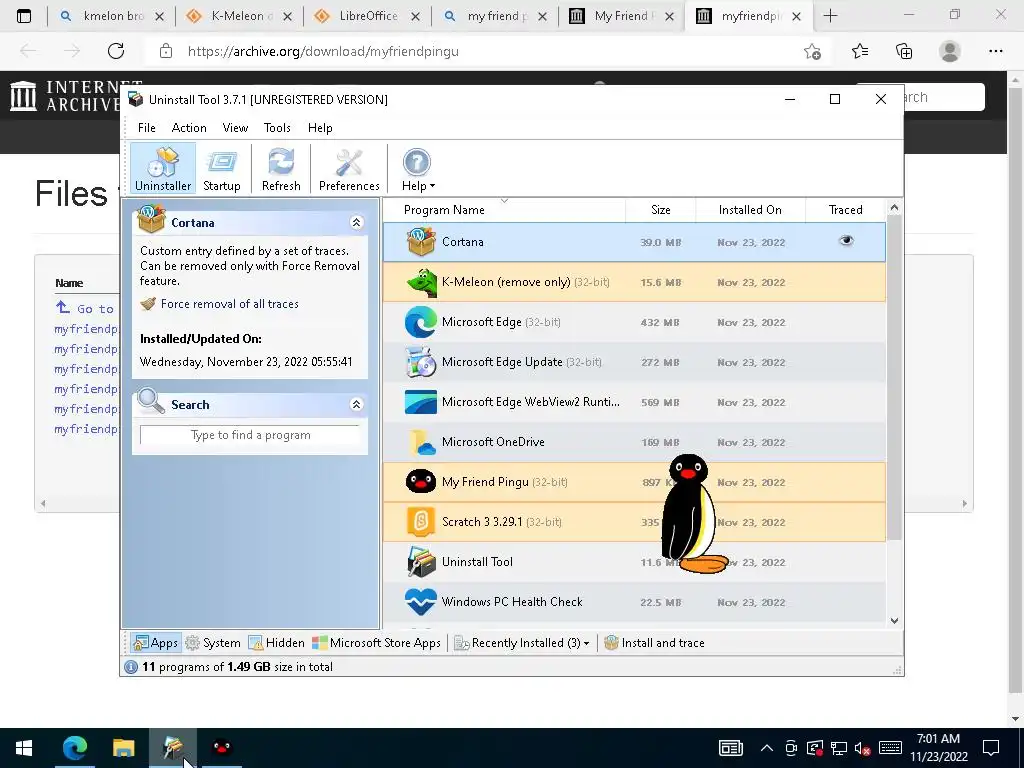Click the status bar info icon
1024x768 pixels.
(131, 667)
